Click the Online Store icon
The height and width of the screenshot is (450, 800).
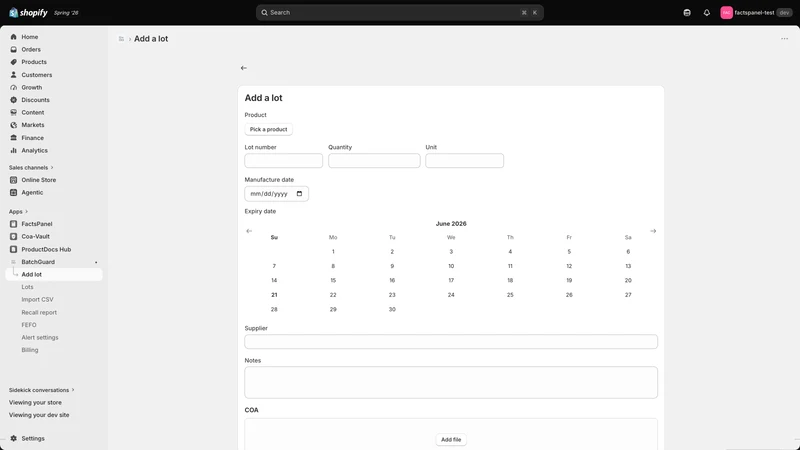(14, 180)
